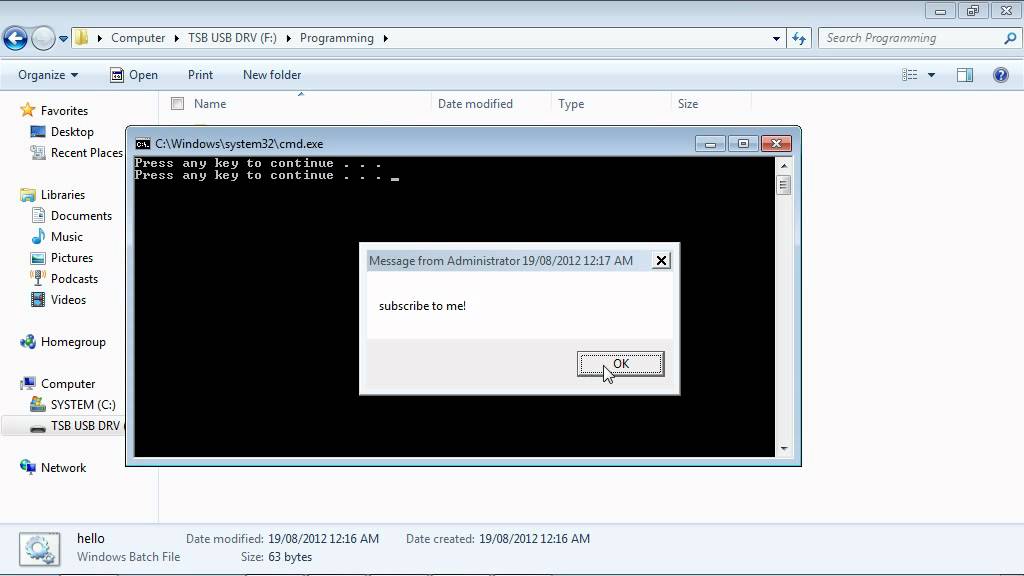Open Podcasts library
Image resolution: width=1024 pixels, height=576 pixels.
(74, 279)
